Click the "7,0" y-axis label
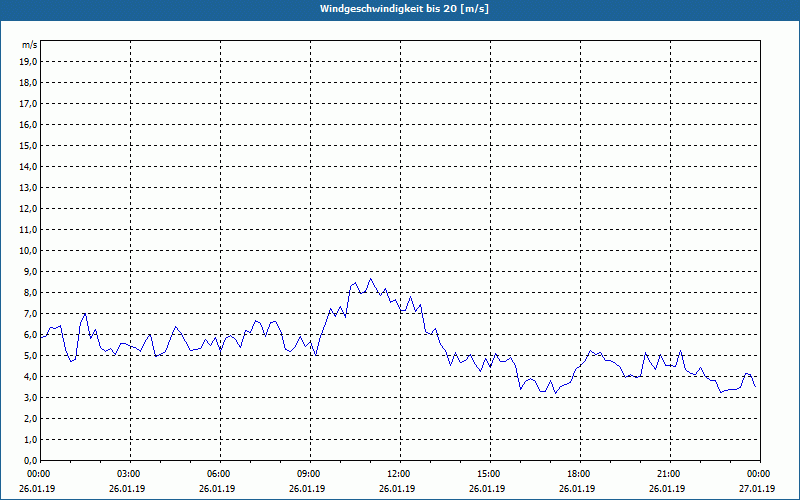The image size is (800, 500). [x=31, y=313]
